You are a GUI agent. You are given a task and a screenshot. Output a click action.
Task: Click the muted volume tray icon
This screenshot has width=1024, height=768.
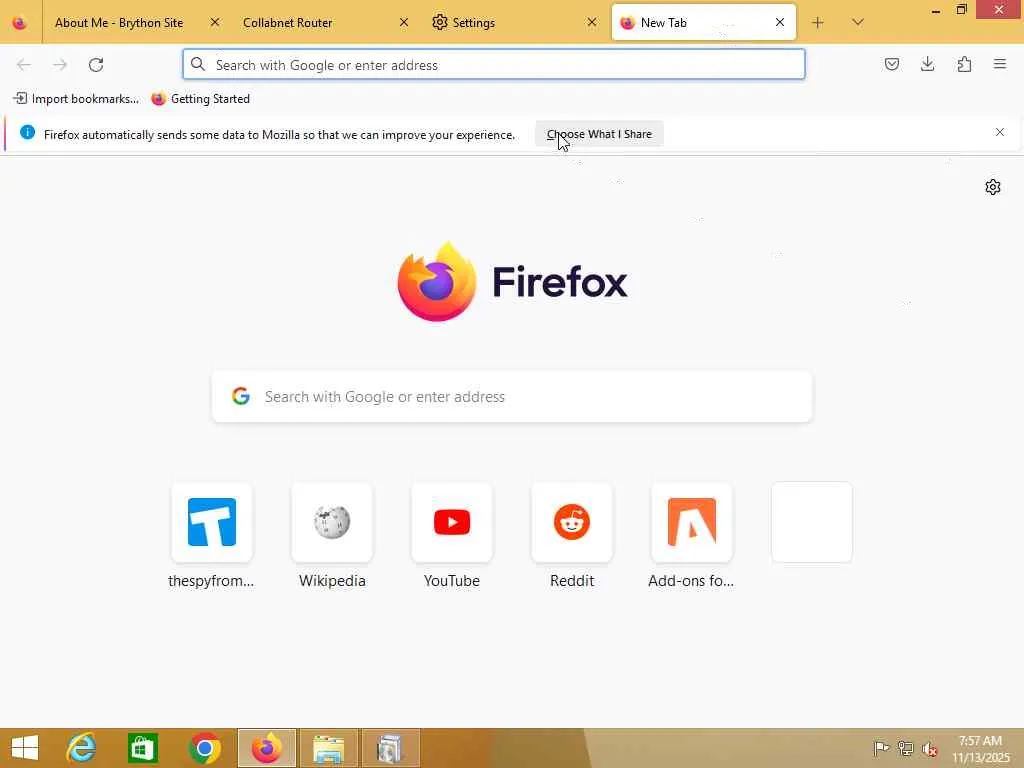(x=929, y=748)
